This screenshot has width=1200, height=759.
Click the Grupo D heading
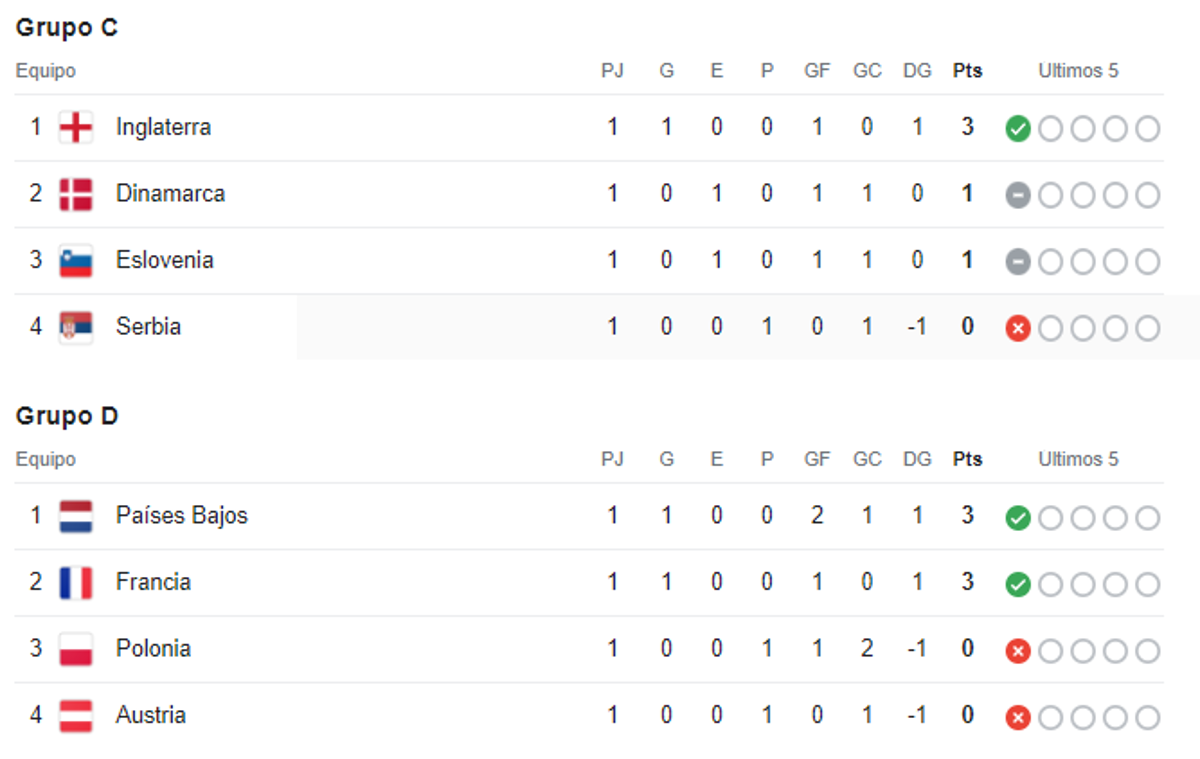point(67,416)
